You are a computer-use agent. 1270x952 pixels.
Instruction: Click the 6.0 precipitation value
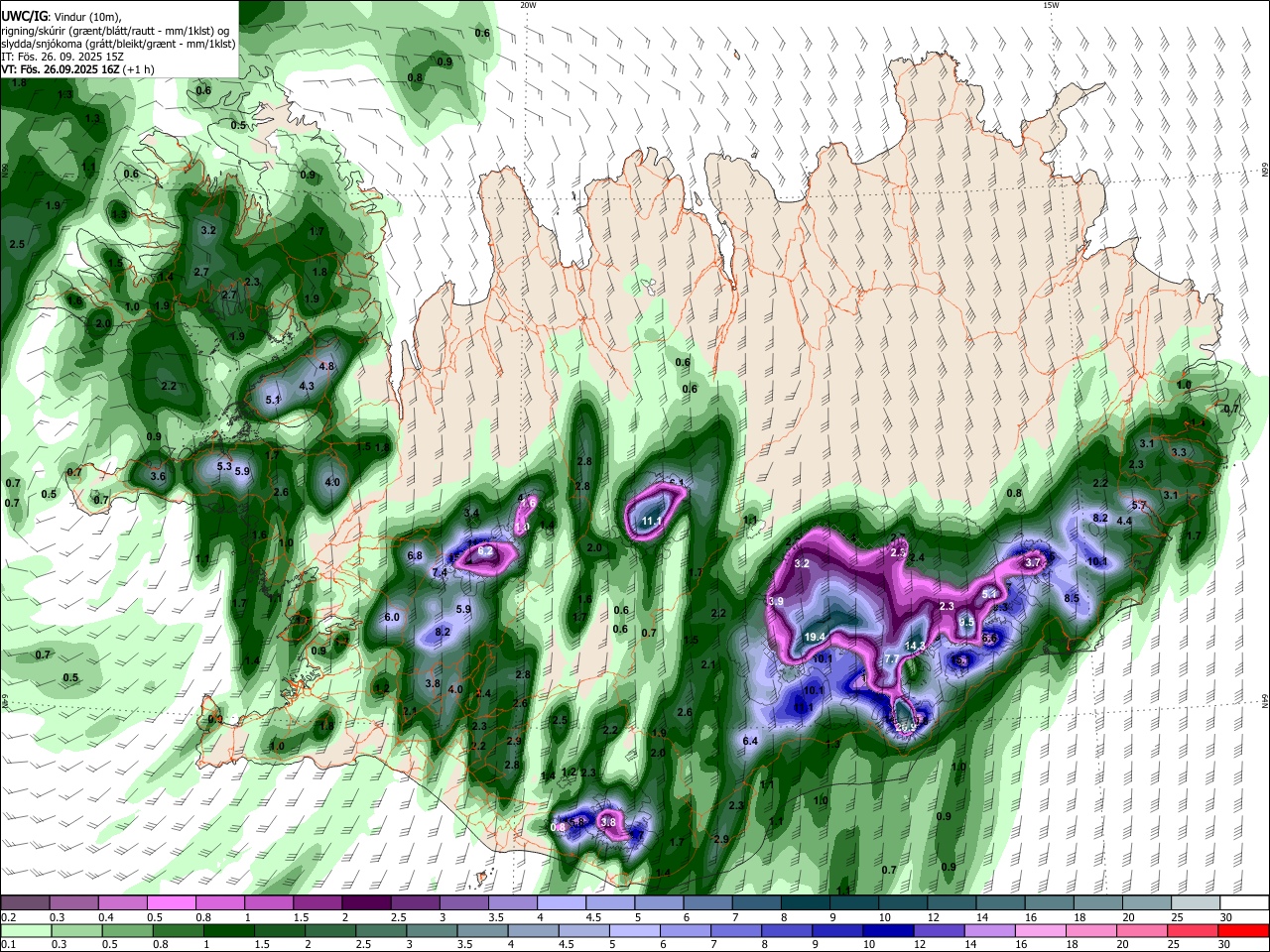click(391, 617)
